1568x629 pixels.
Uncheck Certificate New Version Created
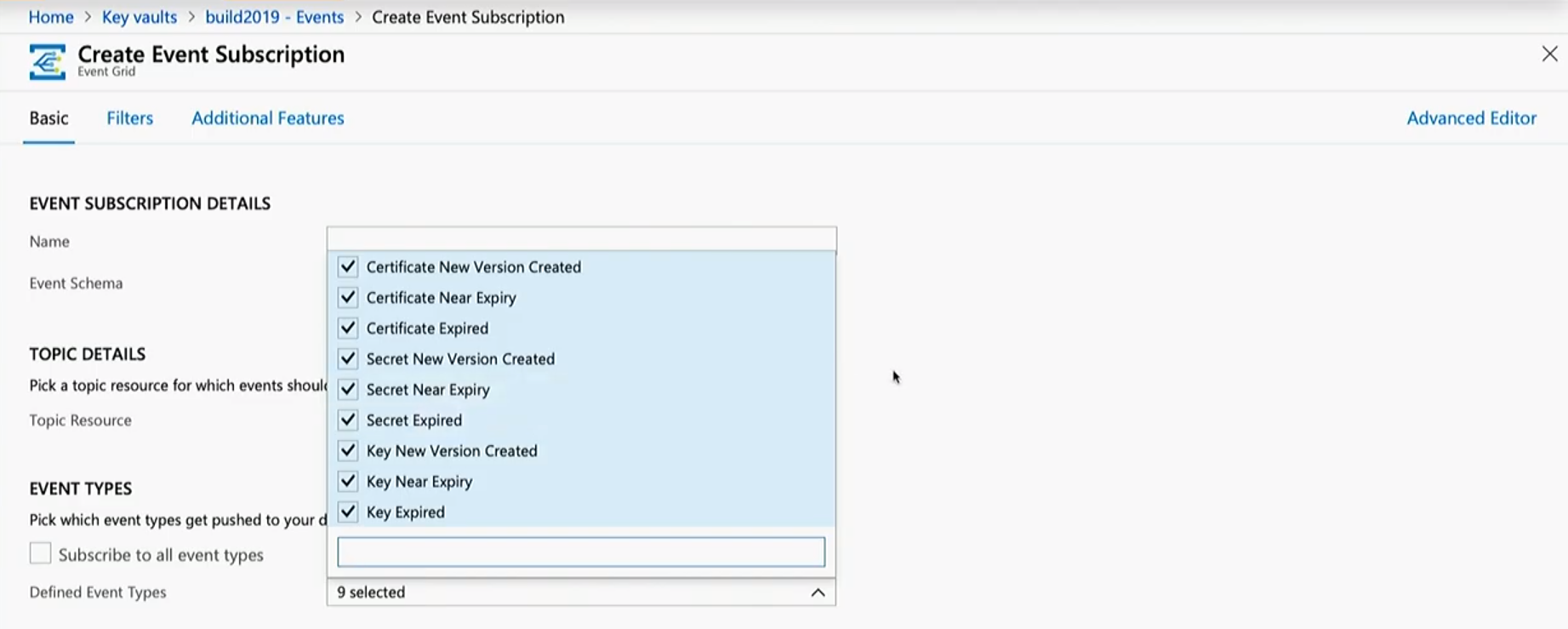pyautogui.click(x=348, y=267)
